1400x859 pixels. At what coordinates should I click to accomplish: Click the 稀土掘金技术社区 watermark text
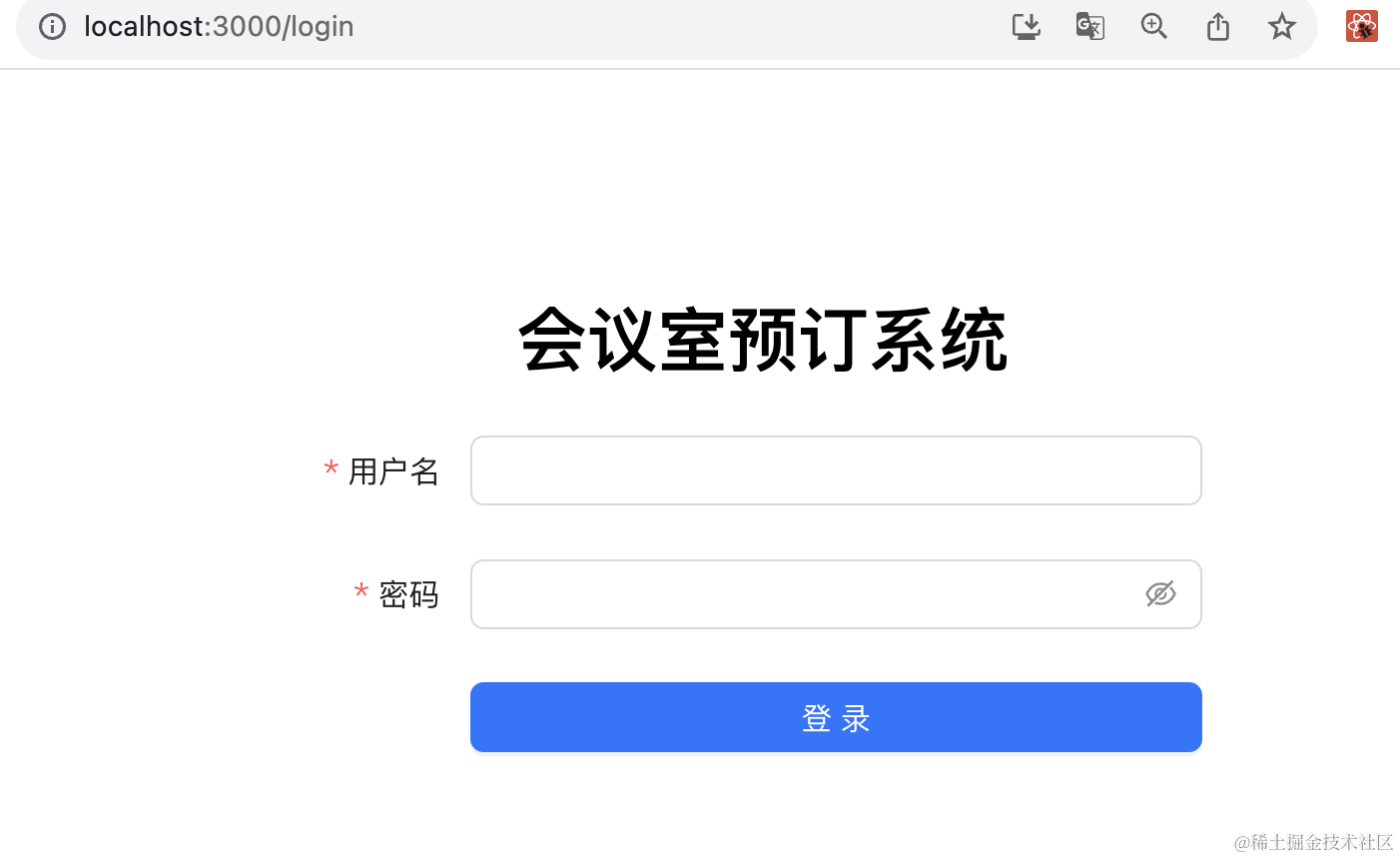click(1322, 842)
